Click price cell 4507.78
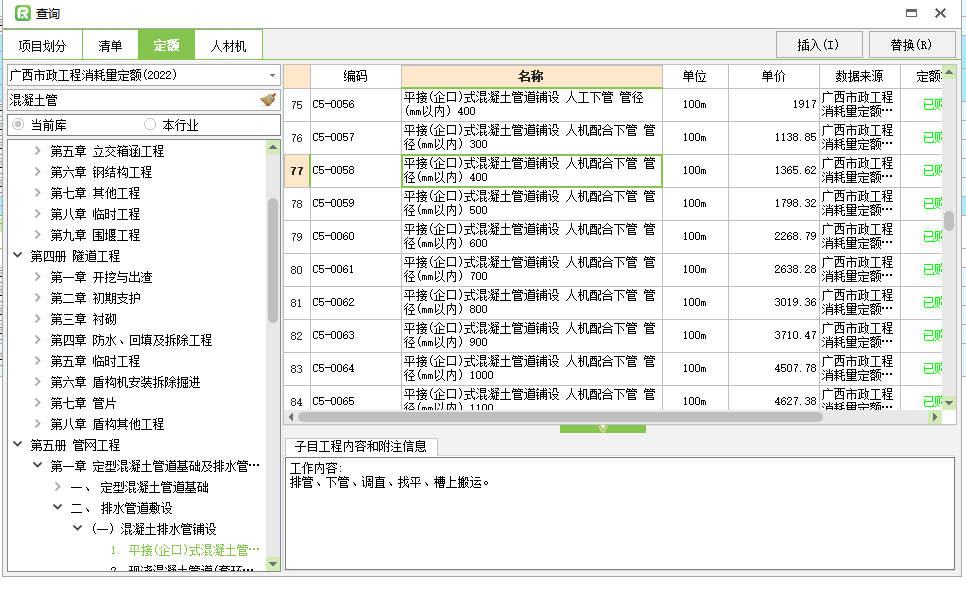Image resolution: width=966 pixels, height=590 pixels. tap(774, 368)
